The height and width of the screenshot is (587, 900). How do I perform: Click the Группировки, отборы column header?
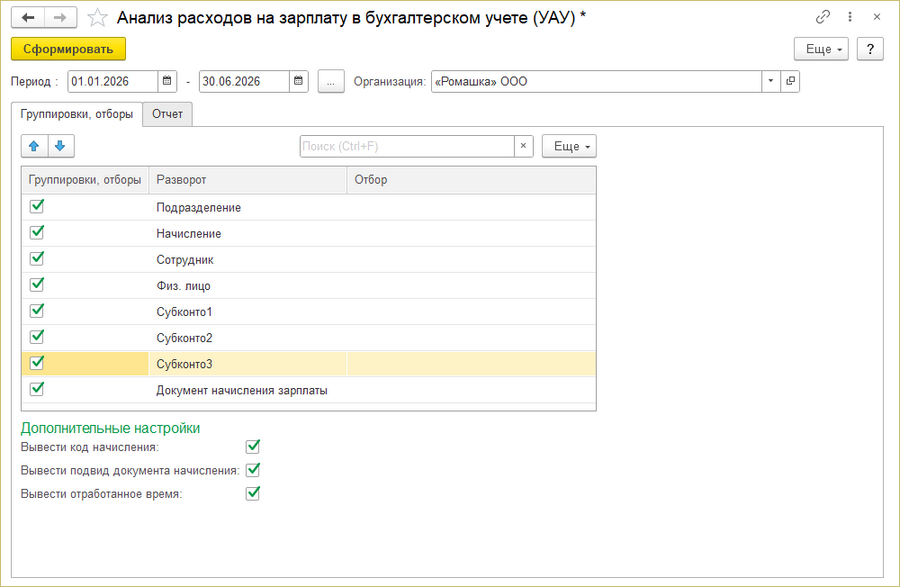click(85, 180)
